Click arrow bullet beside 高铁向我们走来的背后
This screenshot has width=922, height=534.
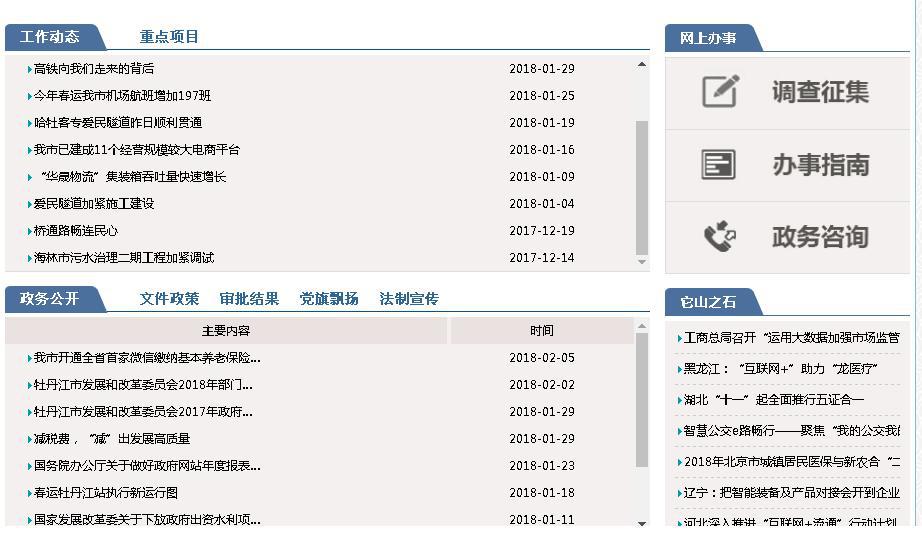click(30, 70)
